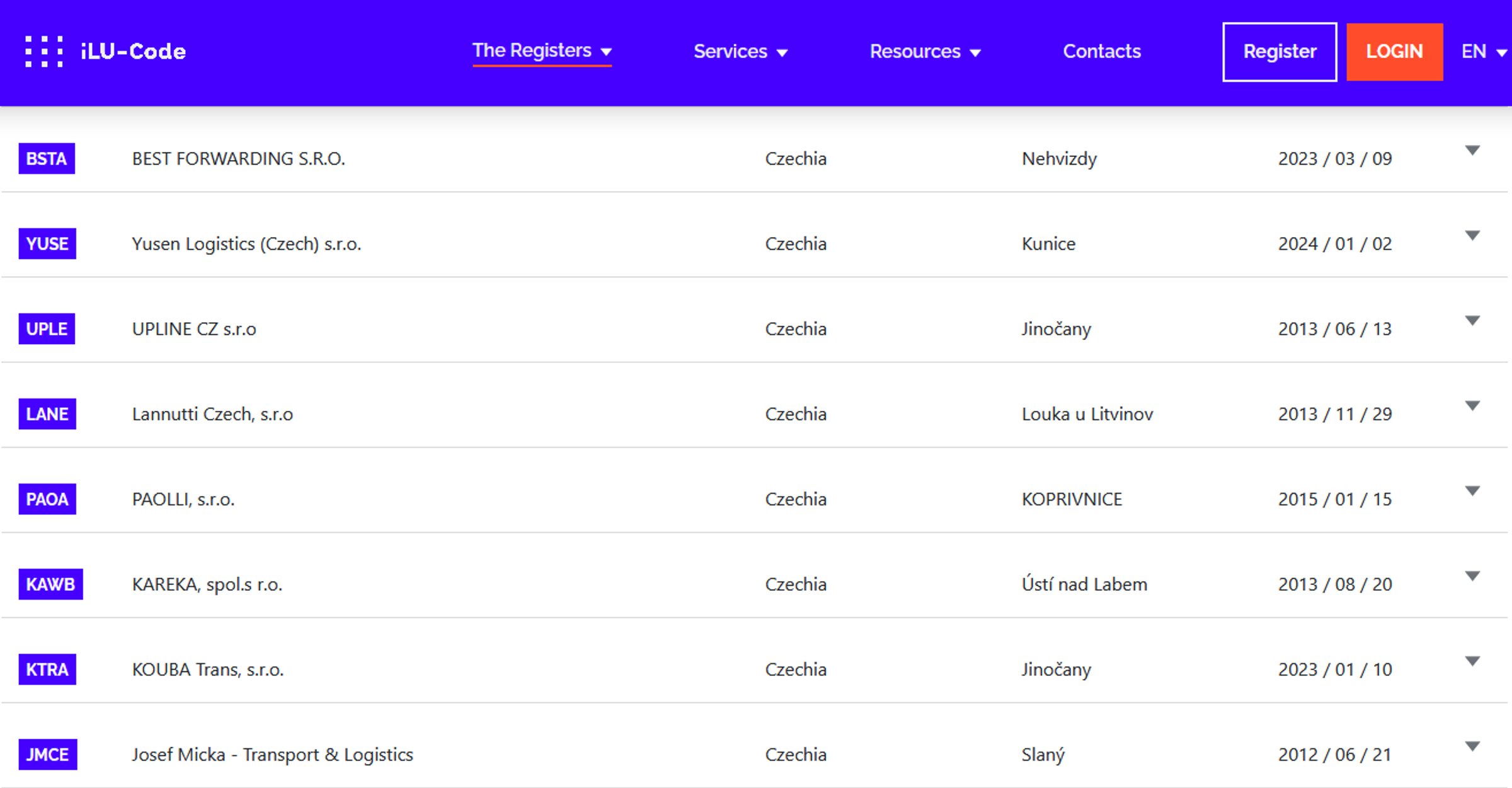Image resolution: width=1512 pixels, height=788 pixels.
Task: Click the Register button
Action: click(1280, 52)
